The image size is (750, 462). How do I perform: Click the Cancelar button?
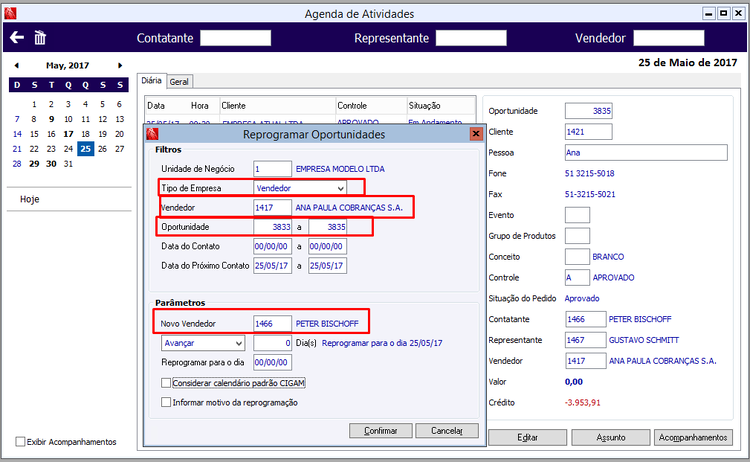coord(447,430)
